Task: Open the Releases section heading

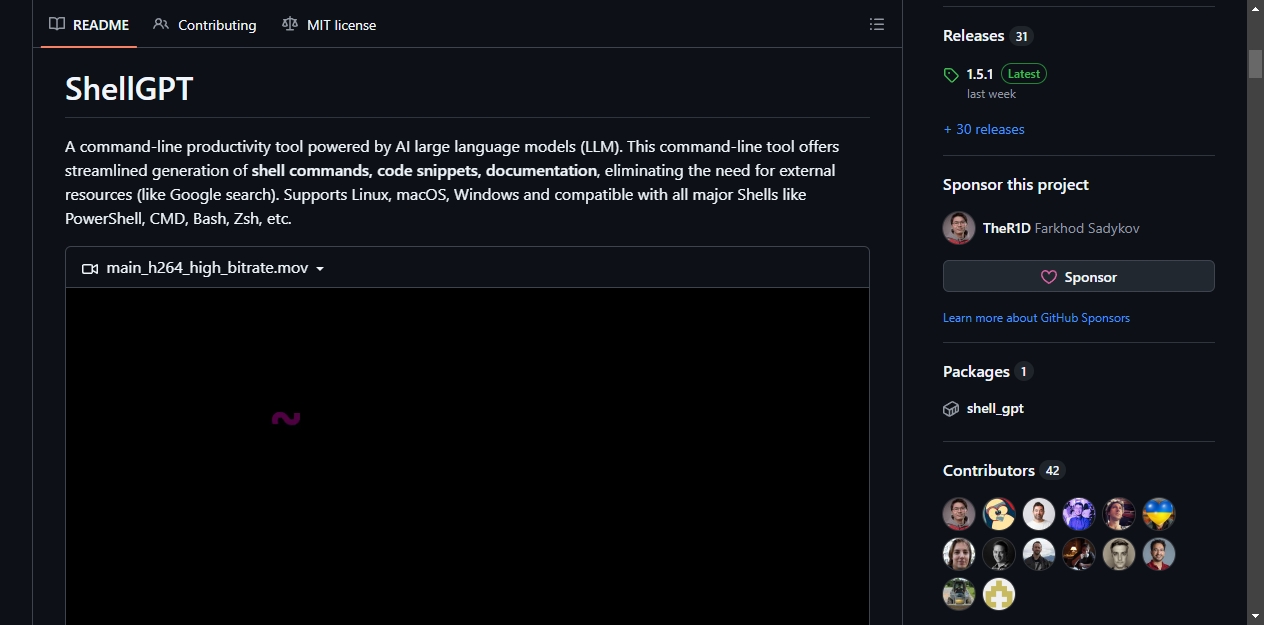Action: tap(973, 36)
